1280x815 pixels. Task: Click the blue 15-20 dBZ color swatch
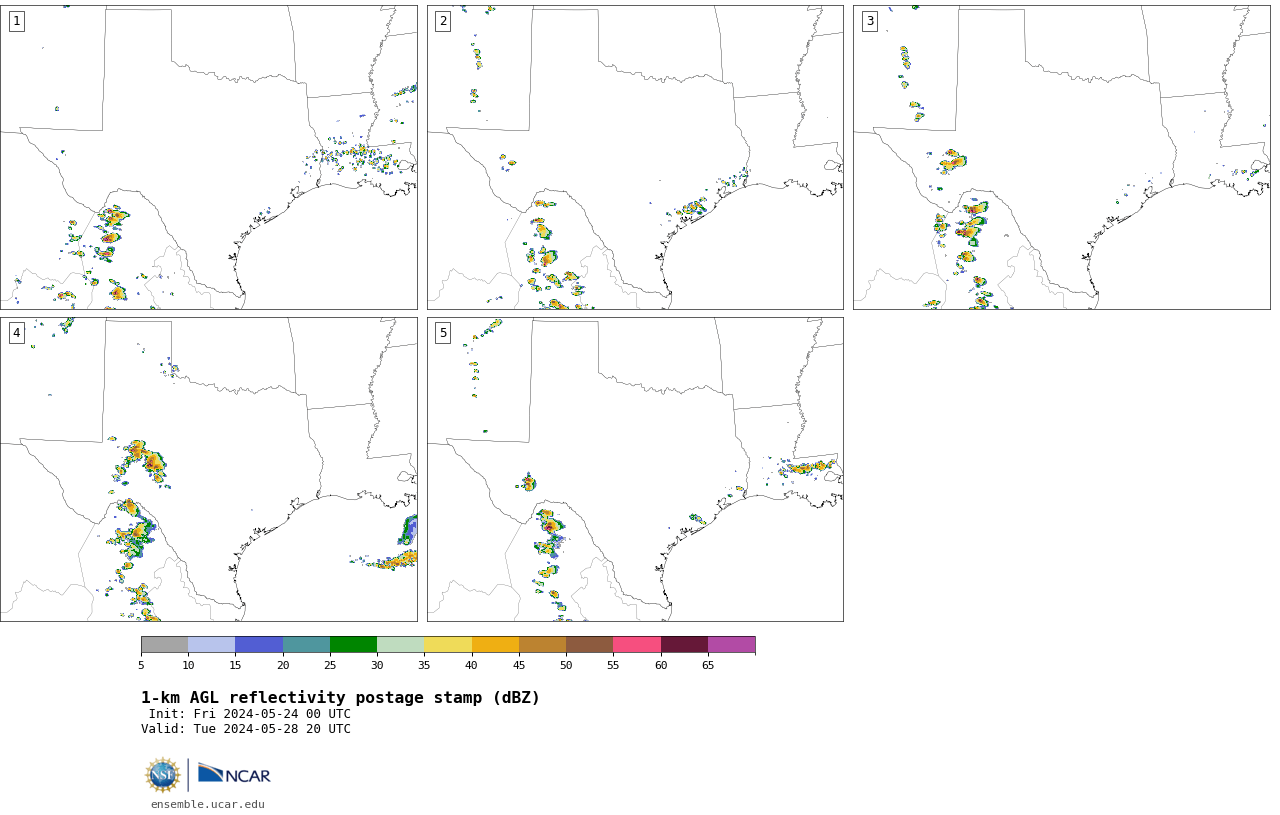click(x=259, y=645)
